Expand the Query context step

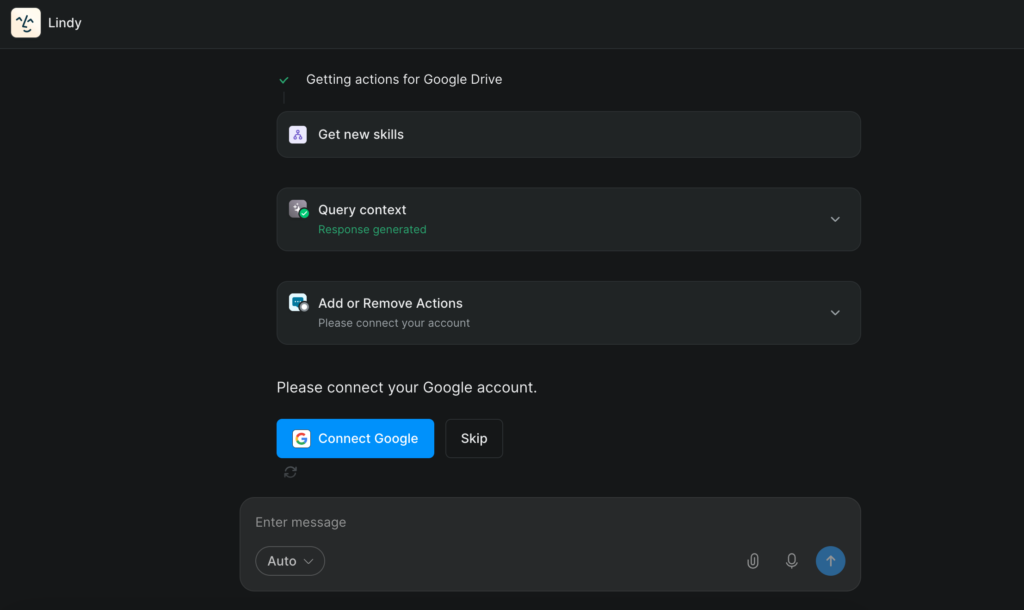pyautogui.click(x=835, y=219)
